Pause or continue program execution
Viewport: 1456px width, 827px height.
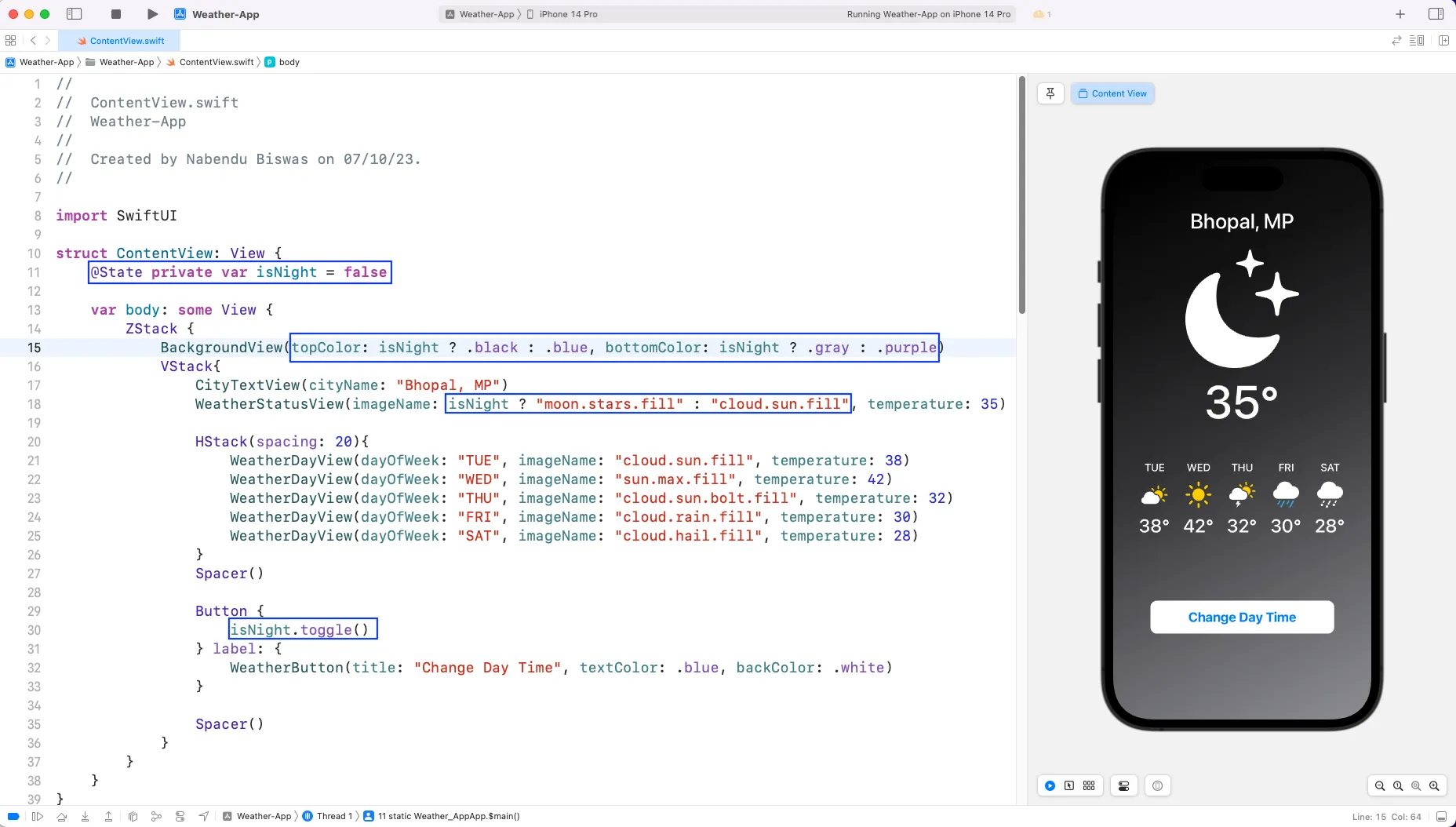pos(37,816)
